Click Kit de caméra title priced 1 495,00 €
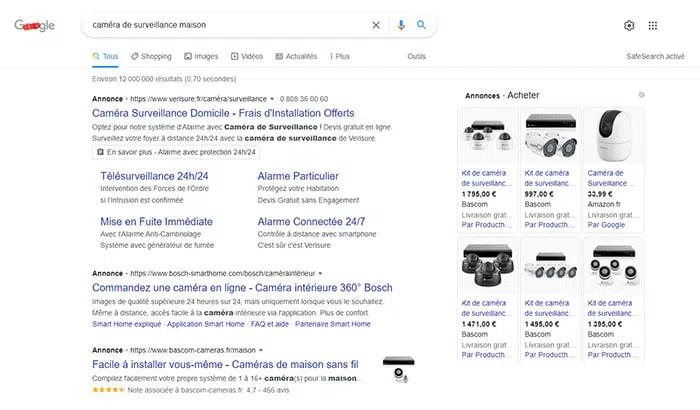The height and width of the screenshot is (410, 700). point(550,308)
